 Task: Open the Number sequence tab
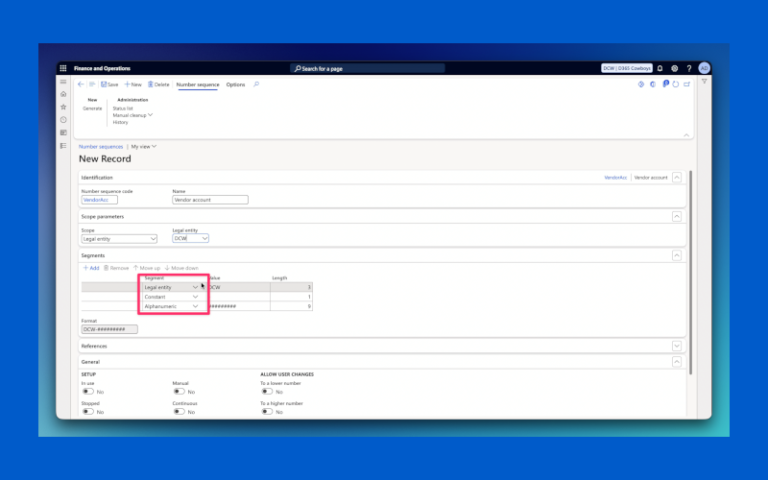(197, 84)
